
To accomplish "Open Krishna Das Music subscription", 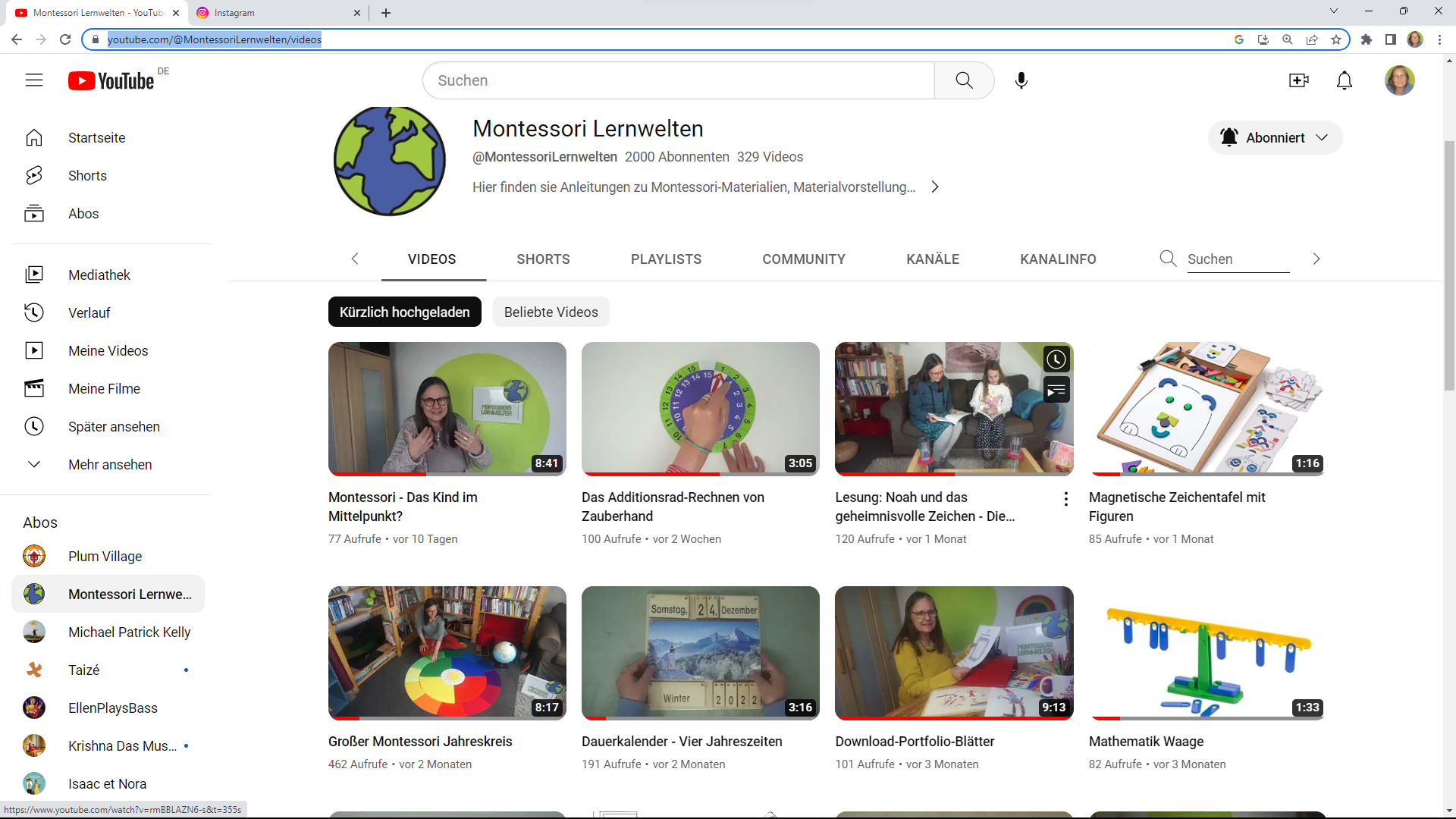I will tap(108, 745).
